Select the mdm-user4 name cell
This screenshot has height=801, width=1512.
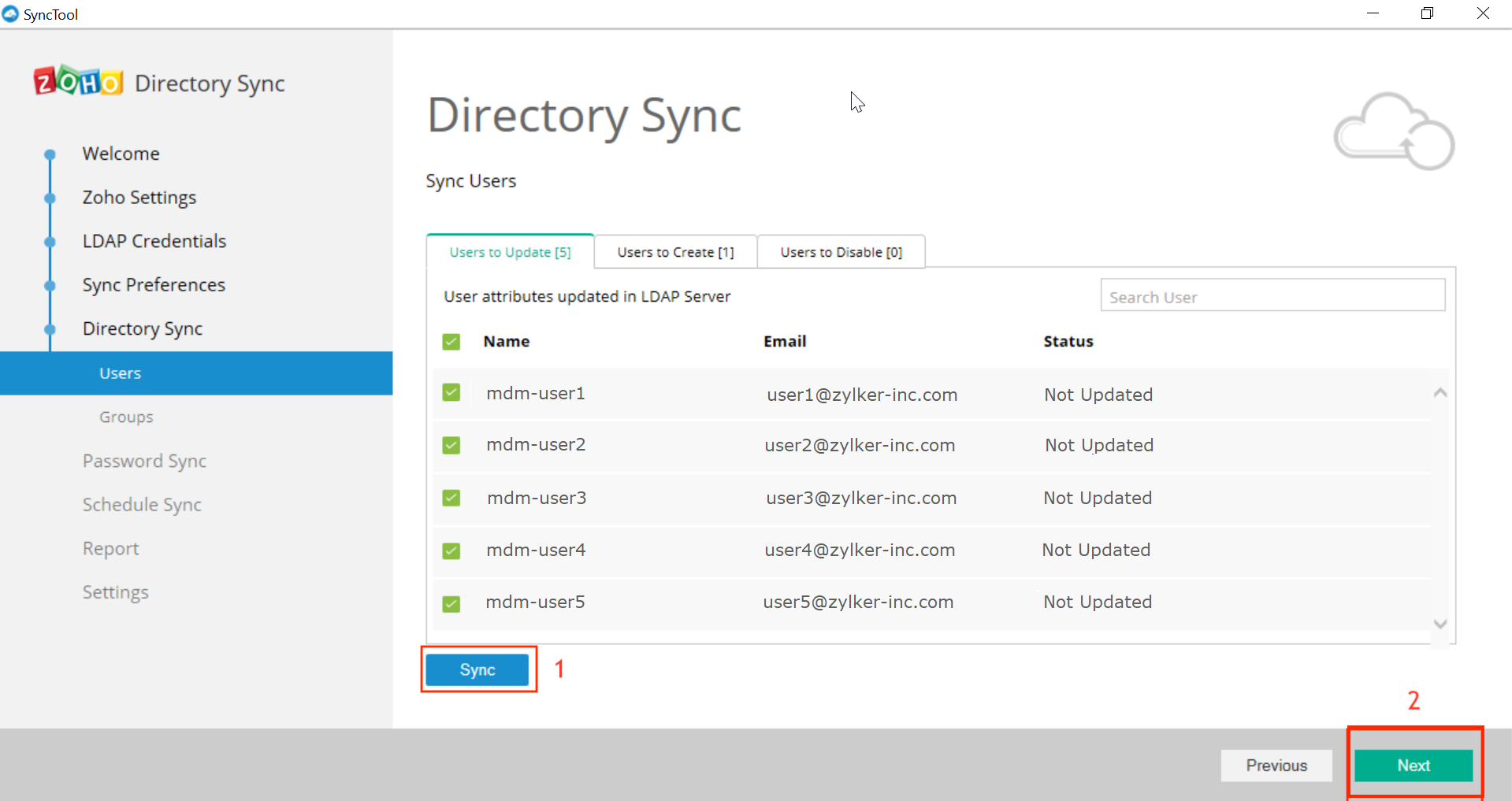tap(536, 550)
